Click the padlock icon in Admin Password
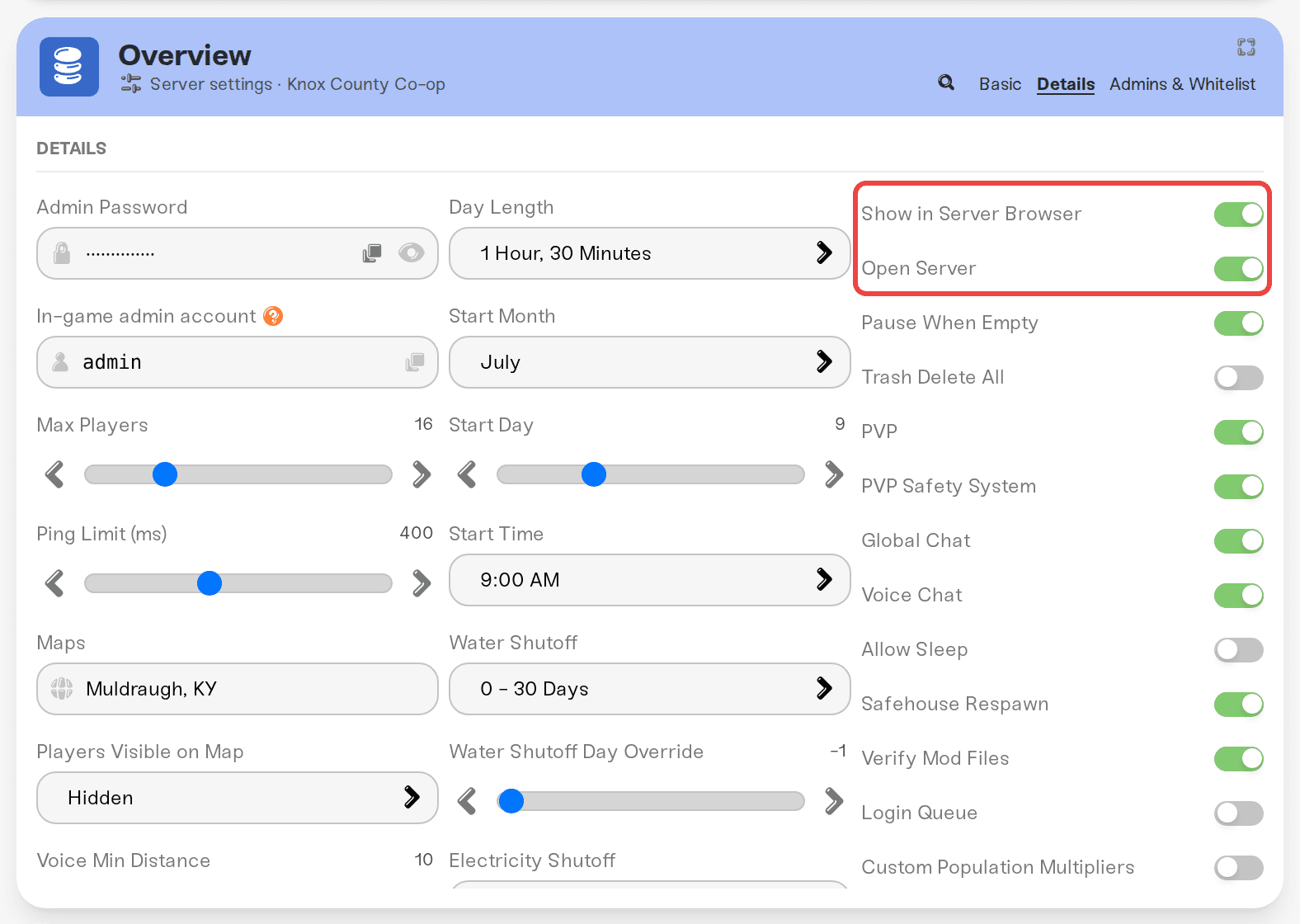The width and height of the screenshot is (1300, 924). (x=62, y=253)
